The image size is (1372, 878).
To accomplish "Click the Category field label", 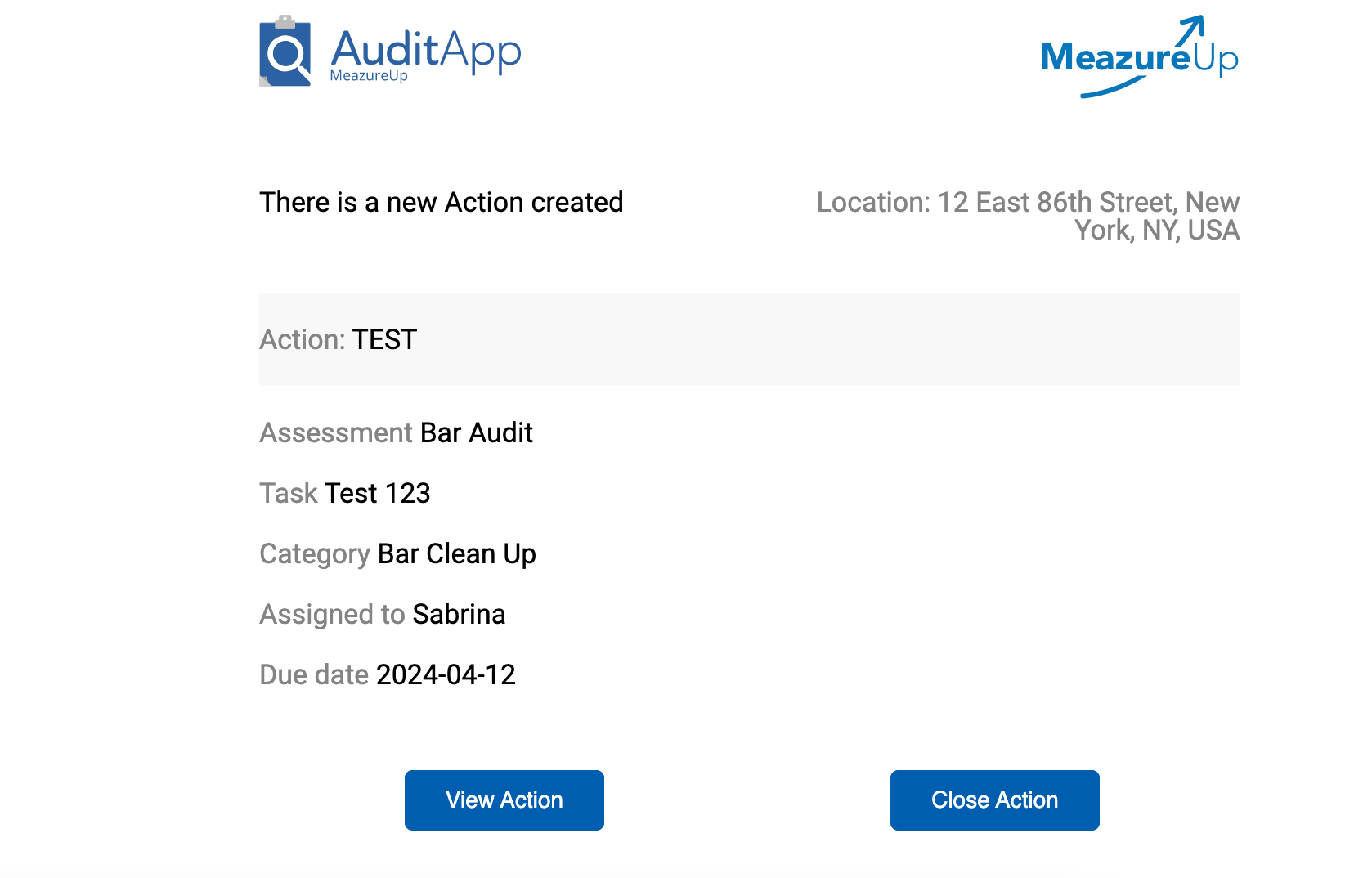I will click(x=315, y=554).
